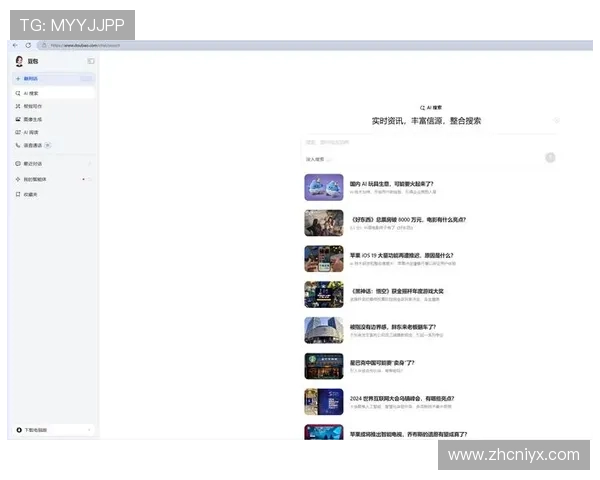Open 图像生成 image generation
Viewport: 600px width, 480px height.
[x=33, y=119]
